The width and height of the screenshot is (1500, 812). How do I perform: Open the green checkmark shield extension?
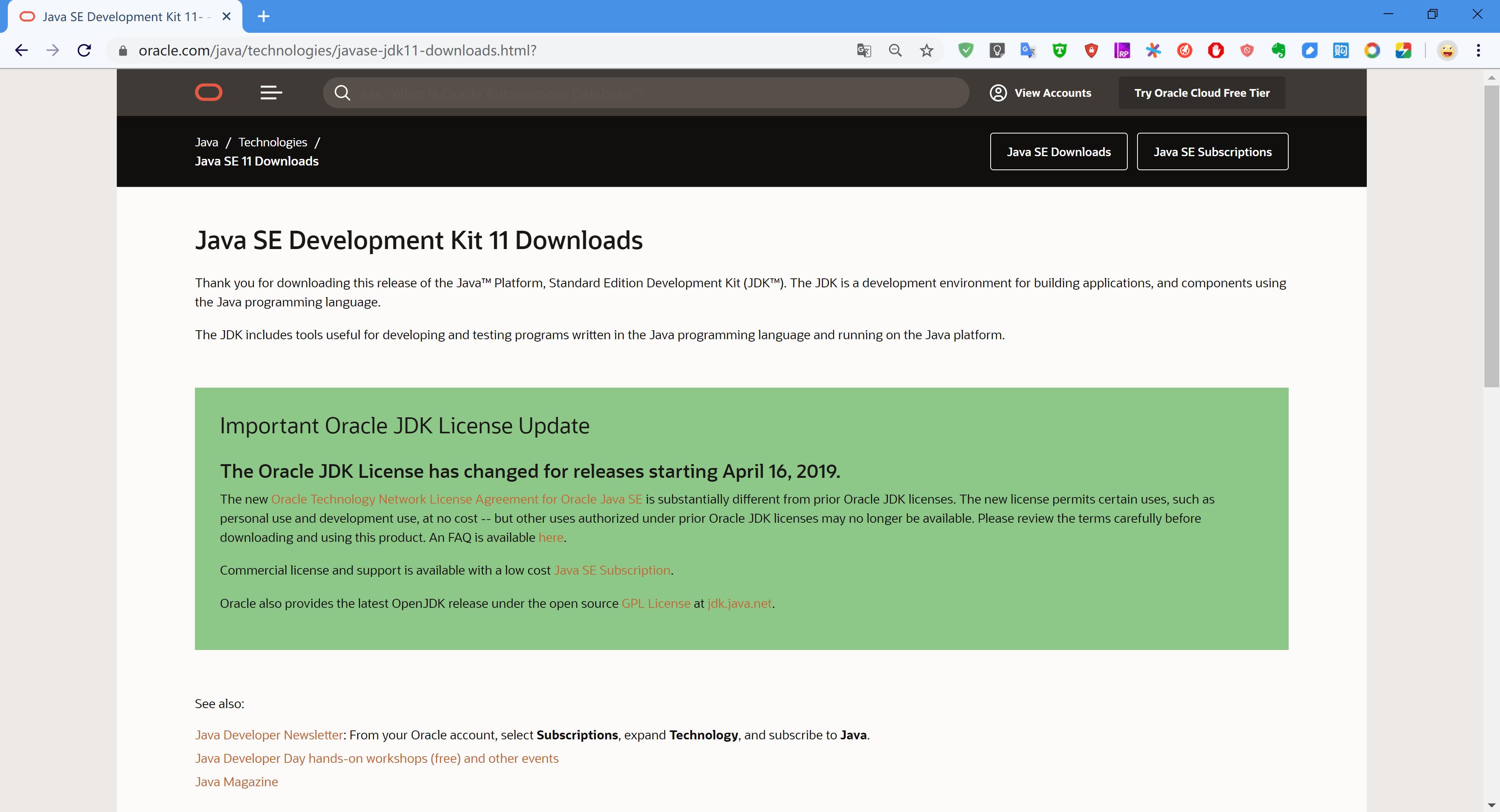[x=966, y=51]
